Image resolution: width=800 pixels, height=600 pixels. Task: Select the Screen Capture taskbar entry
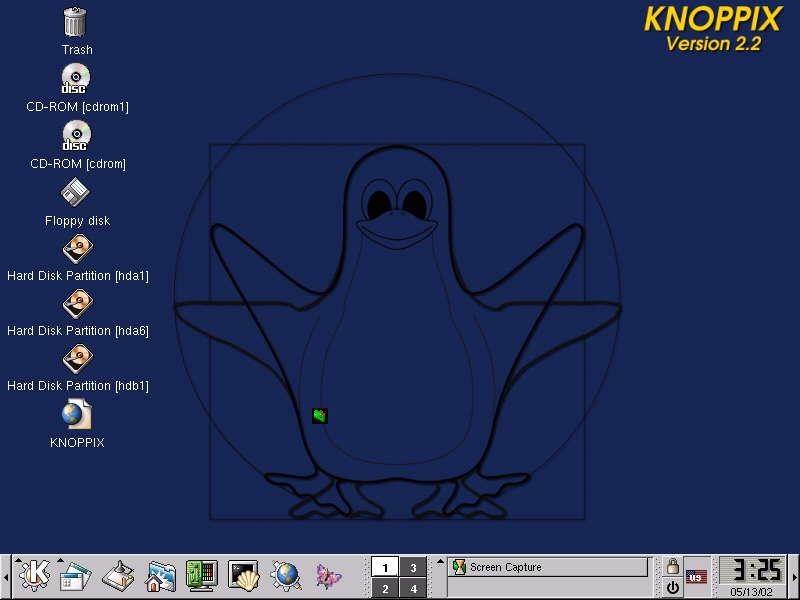coord(547,567)
